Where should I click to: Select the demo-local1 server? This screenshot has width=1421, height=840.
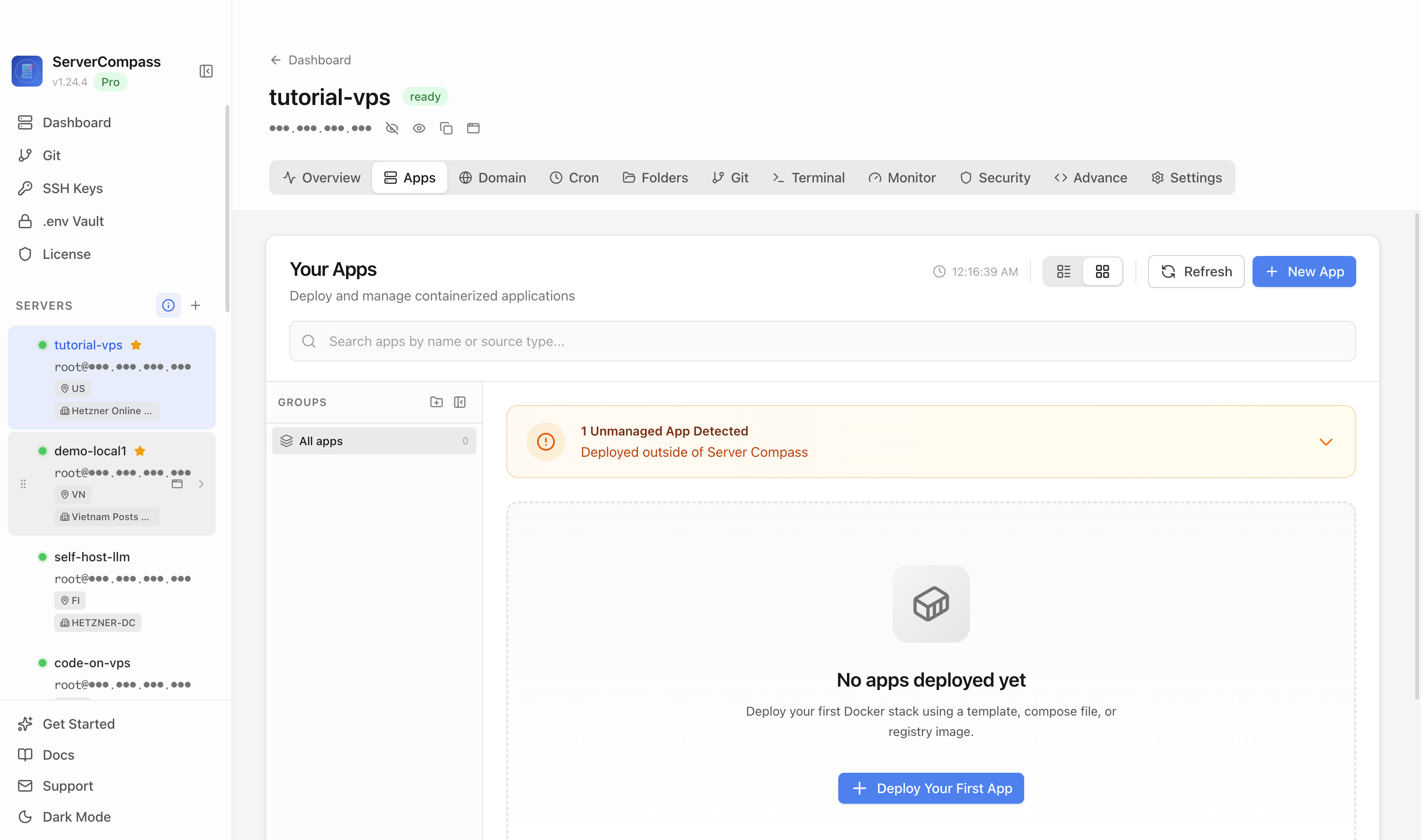tap(112, 484)
